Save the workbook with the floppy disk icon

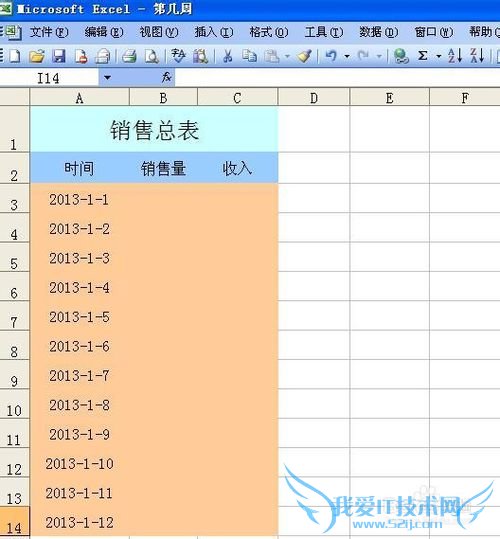pos(59,56)
